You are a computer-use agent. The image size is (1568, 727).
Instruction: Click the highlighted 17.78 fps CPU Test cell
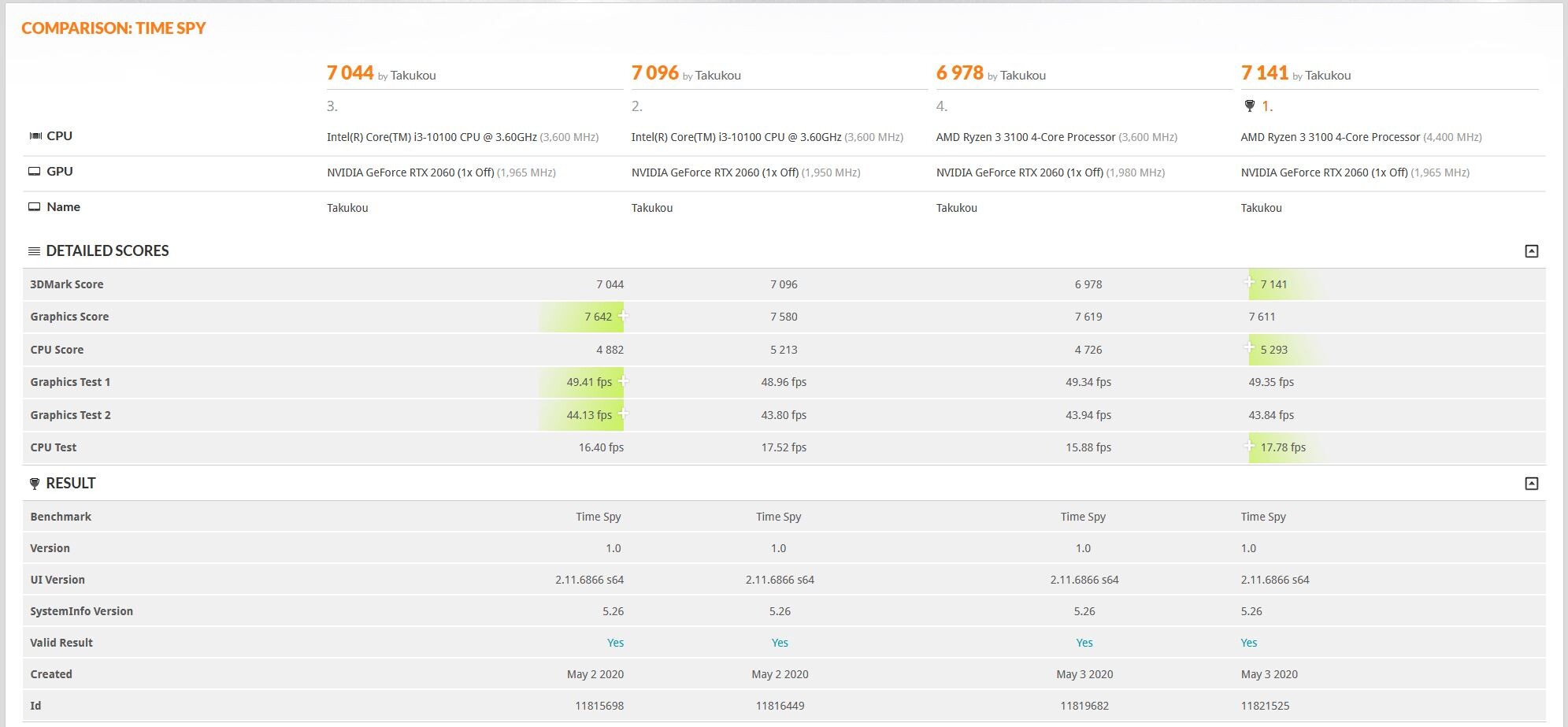(1282, 447)
